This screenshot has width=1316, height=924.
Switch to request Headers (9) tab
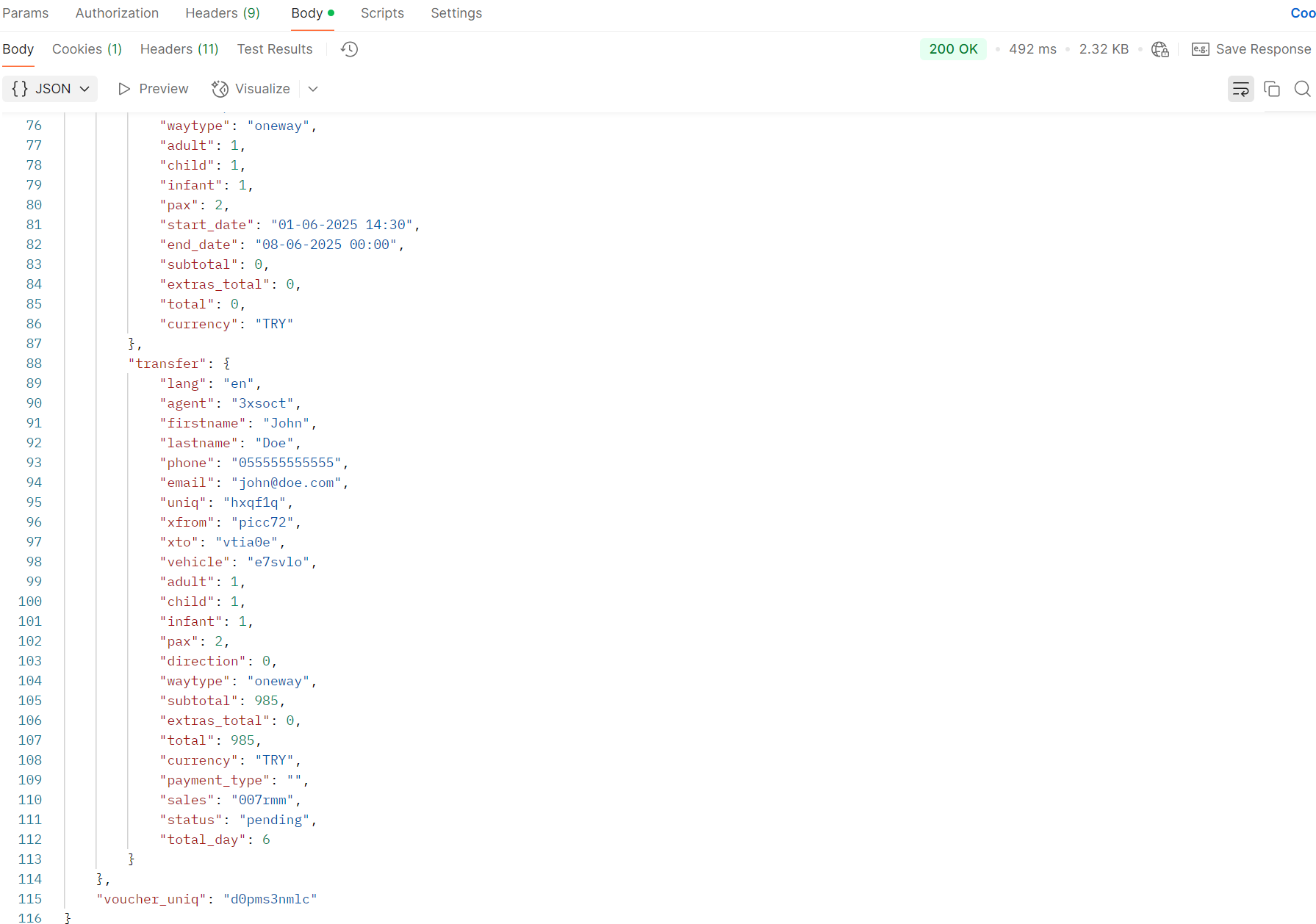tap(223, 13)
